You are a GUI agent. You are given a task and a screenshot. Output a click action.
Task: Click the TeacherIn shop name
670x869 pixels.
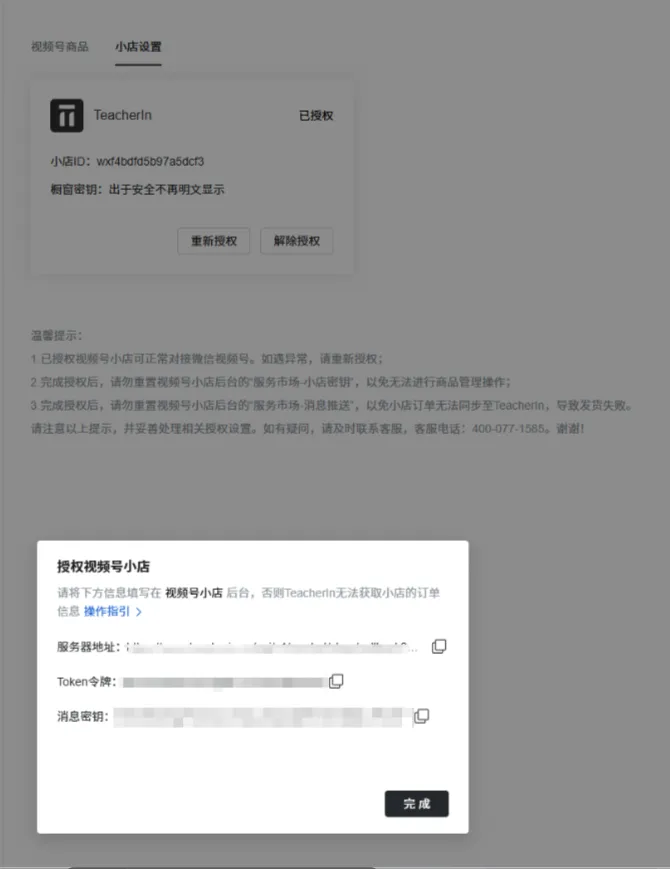[x=122, y=115]
